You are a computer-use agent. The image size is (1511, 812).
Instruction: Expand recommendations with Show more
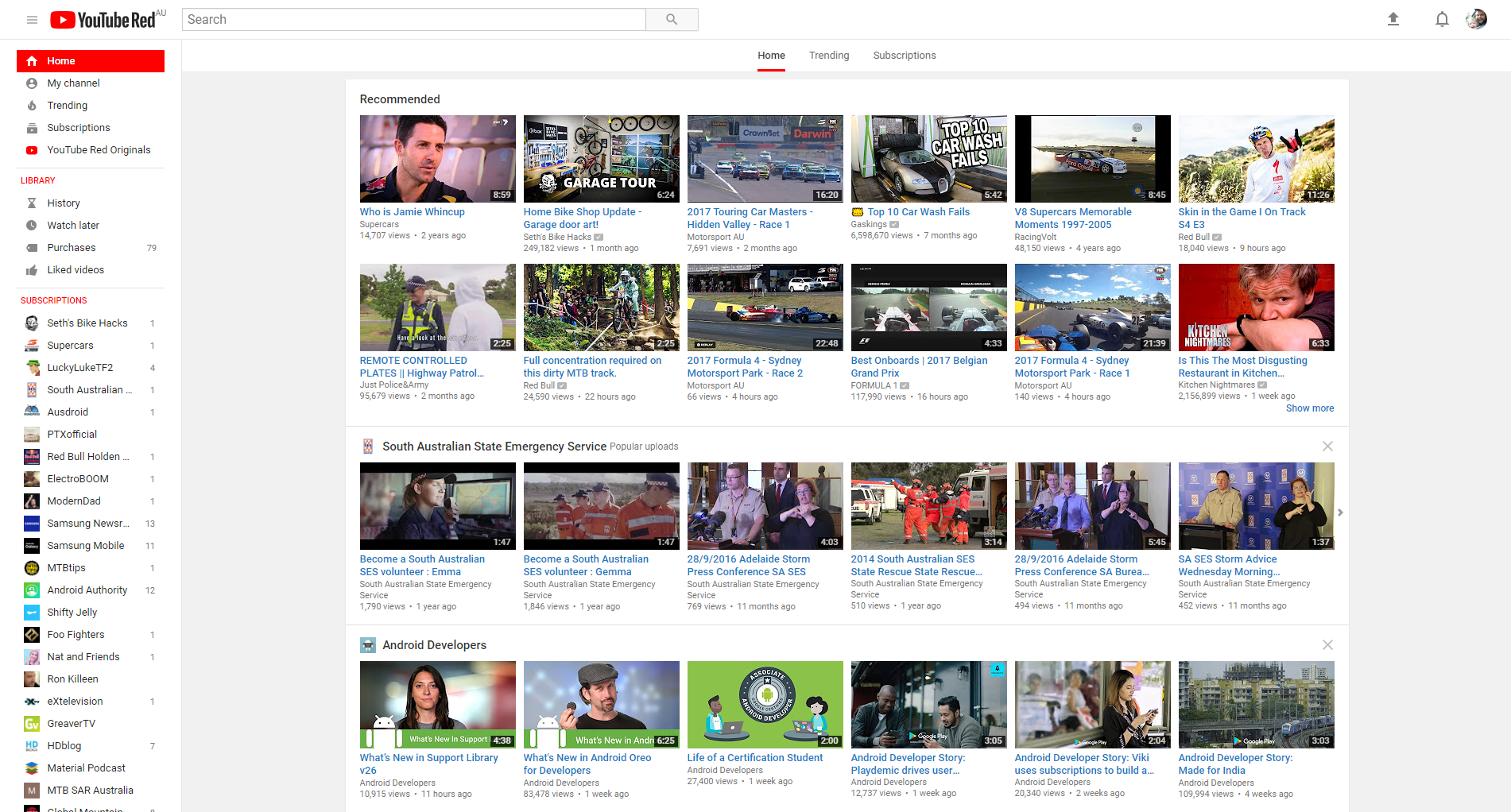click(1310, 408)
